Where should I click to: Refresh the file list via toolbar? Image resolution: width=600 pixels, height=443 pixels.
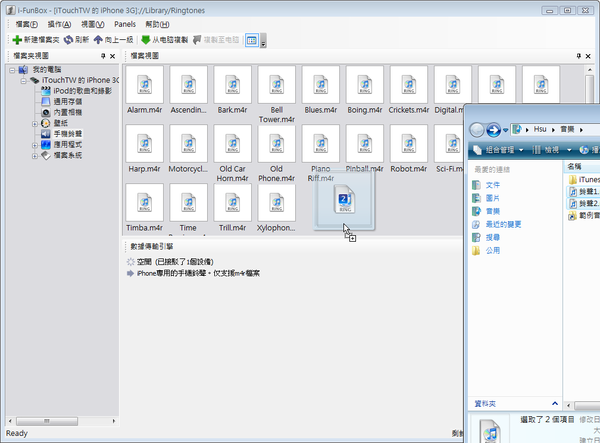77,40
